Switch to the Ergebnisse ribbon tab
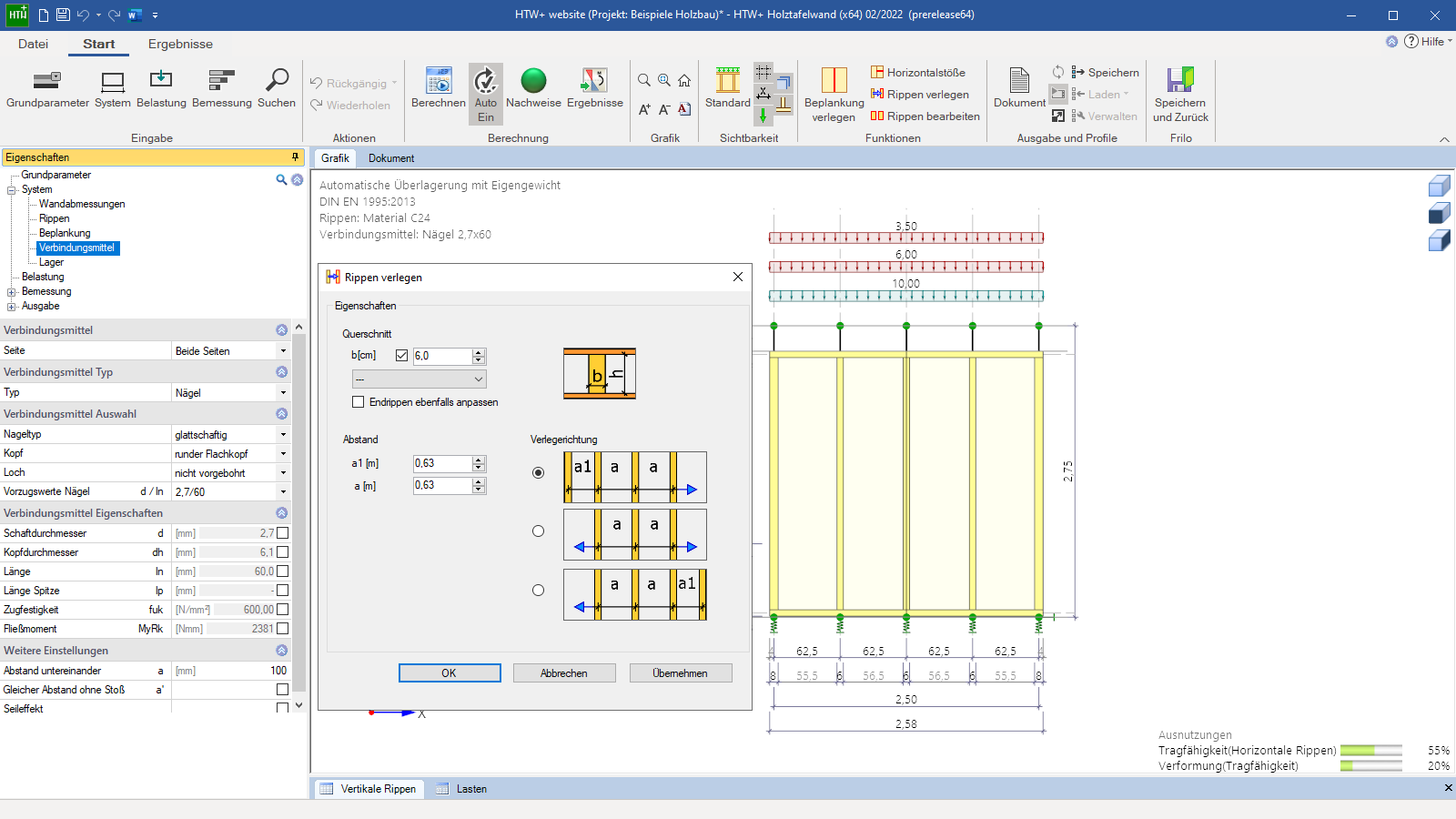The height and width of the screenshot is (819, 1456). (x=180, y=44)
